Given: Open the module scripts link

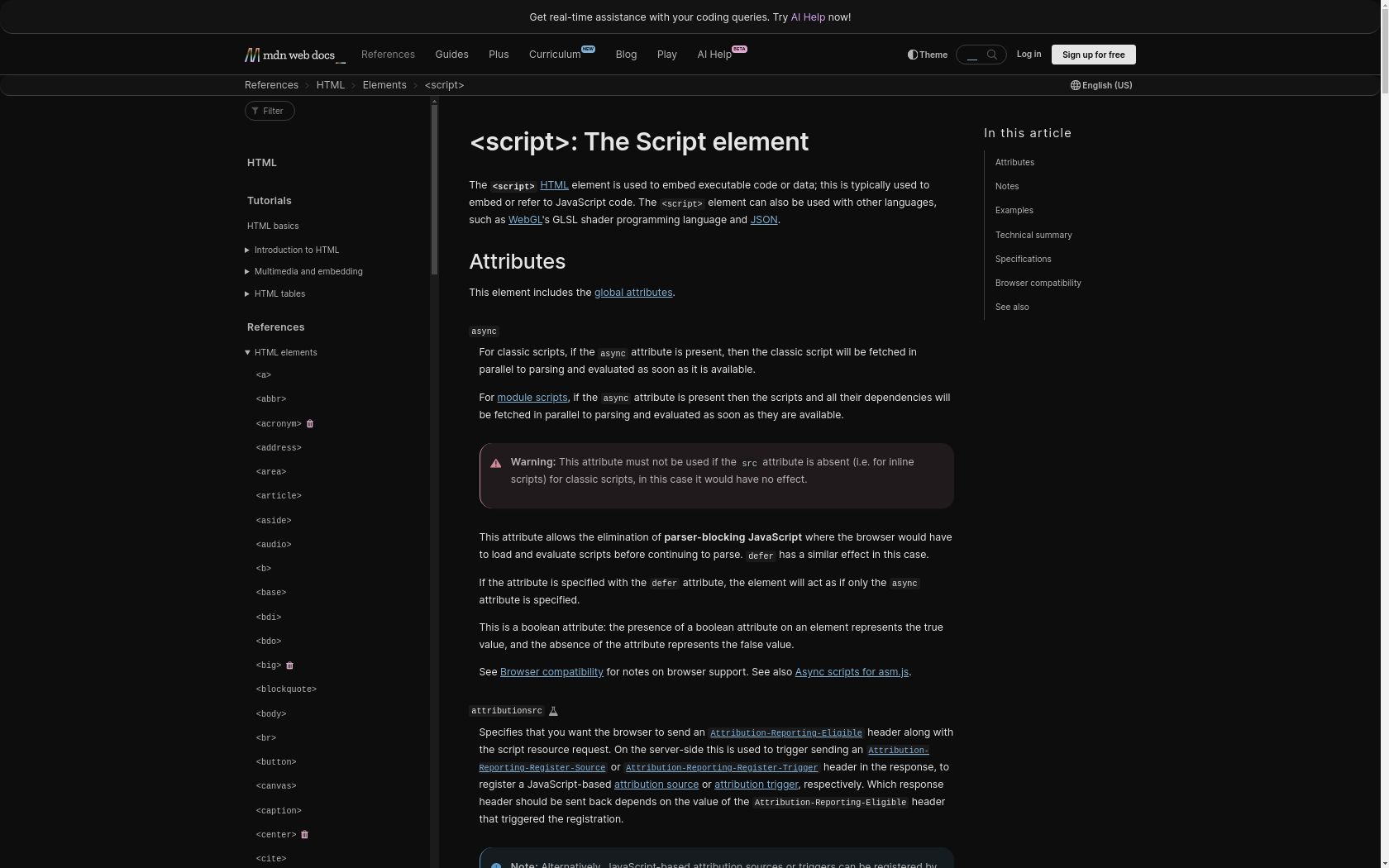Looking at the screenshot, I should coord(532,398).
